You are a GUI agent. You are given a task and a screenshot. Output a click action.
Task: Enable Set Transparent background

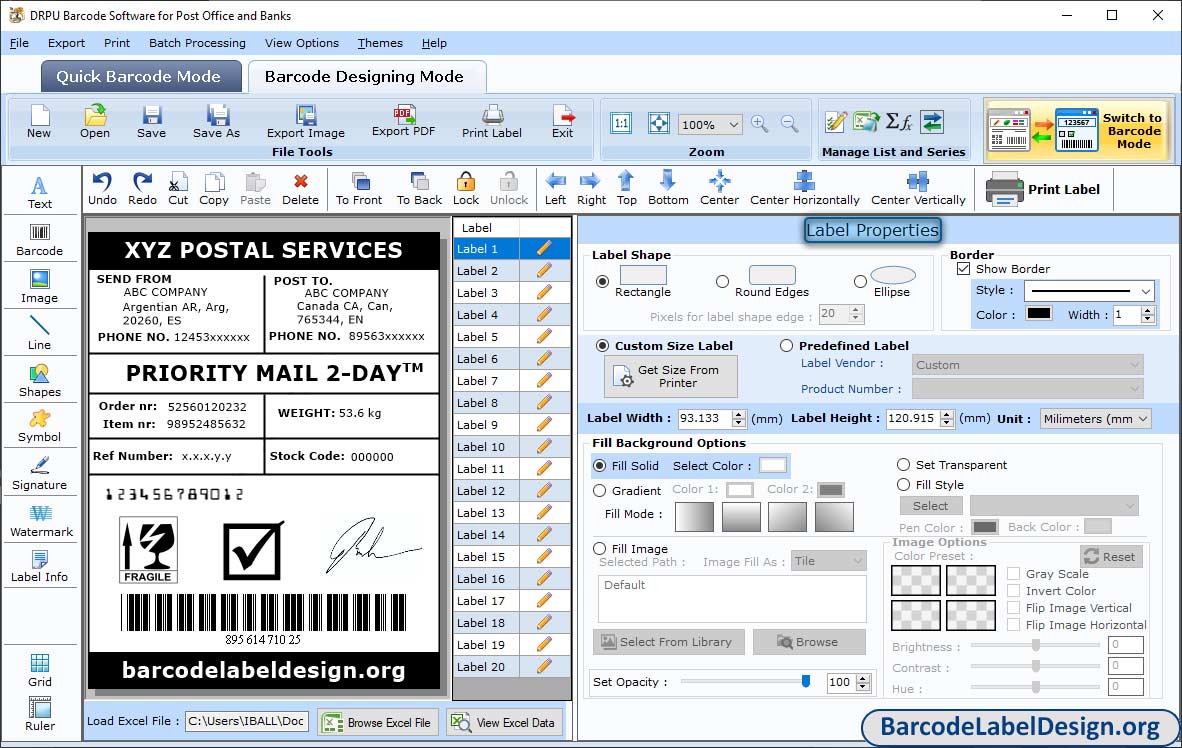tap(903, 464)
